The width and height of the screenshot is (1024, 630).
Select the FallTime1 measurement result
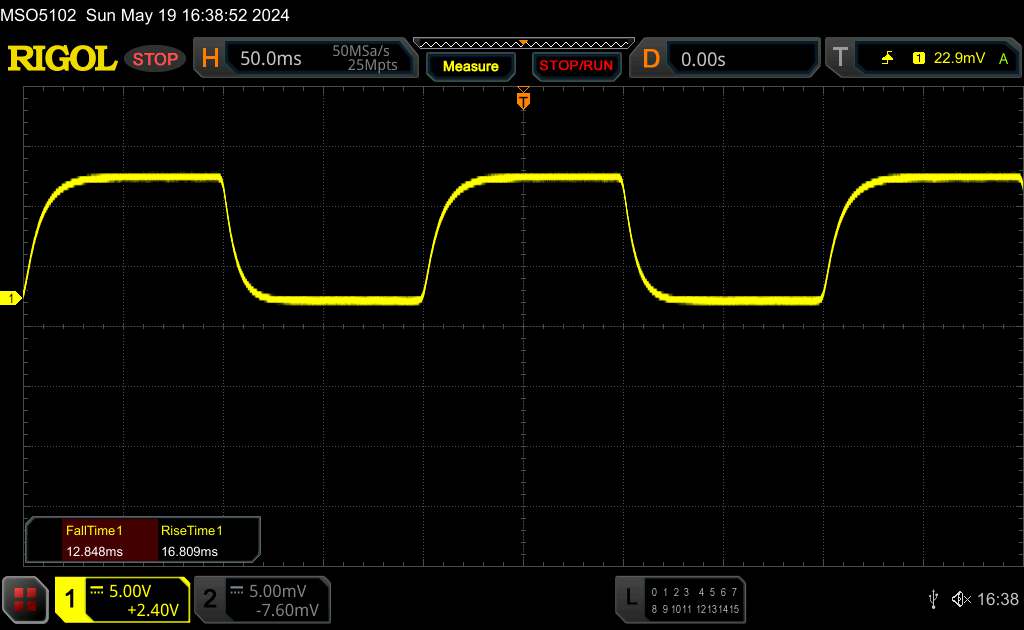point(93,540)
